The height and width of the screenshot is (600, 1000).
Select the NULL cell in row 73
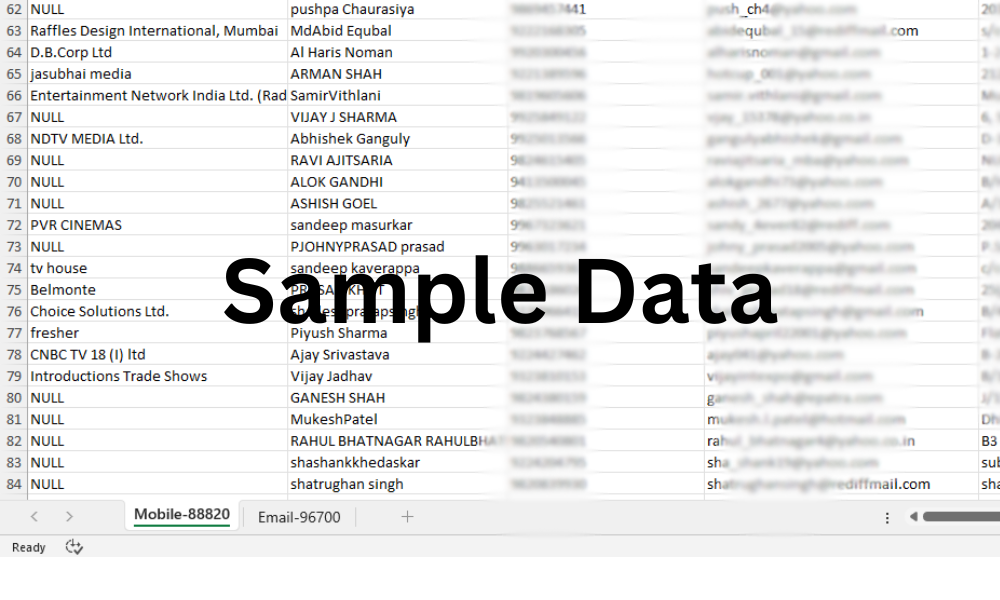[x=158, y=247]
